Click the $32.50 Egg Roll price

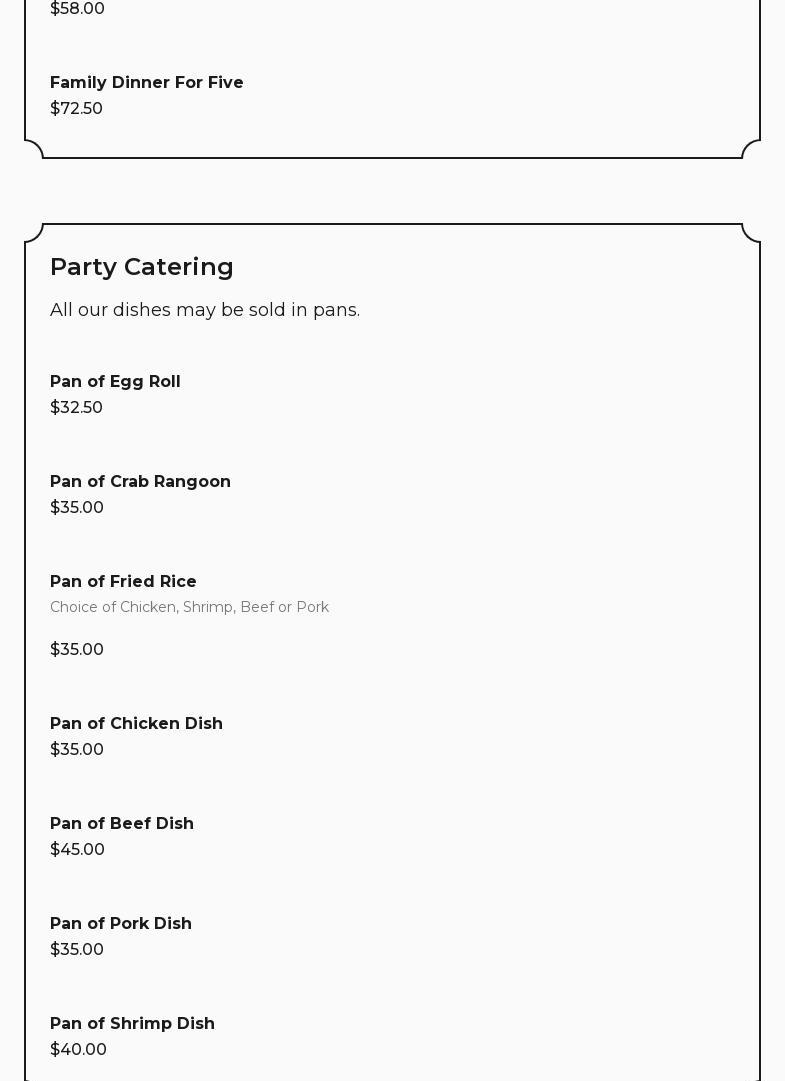click(76, 407)
